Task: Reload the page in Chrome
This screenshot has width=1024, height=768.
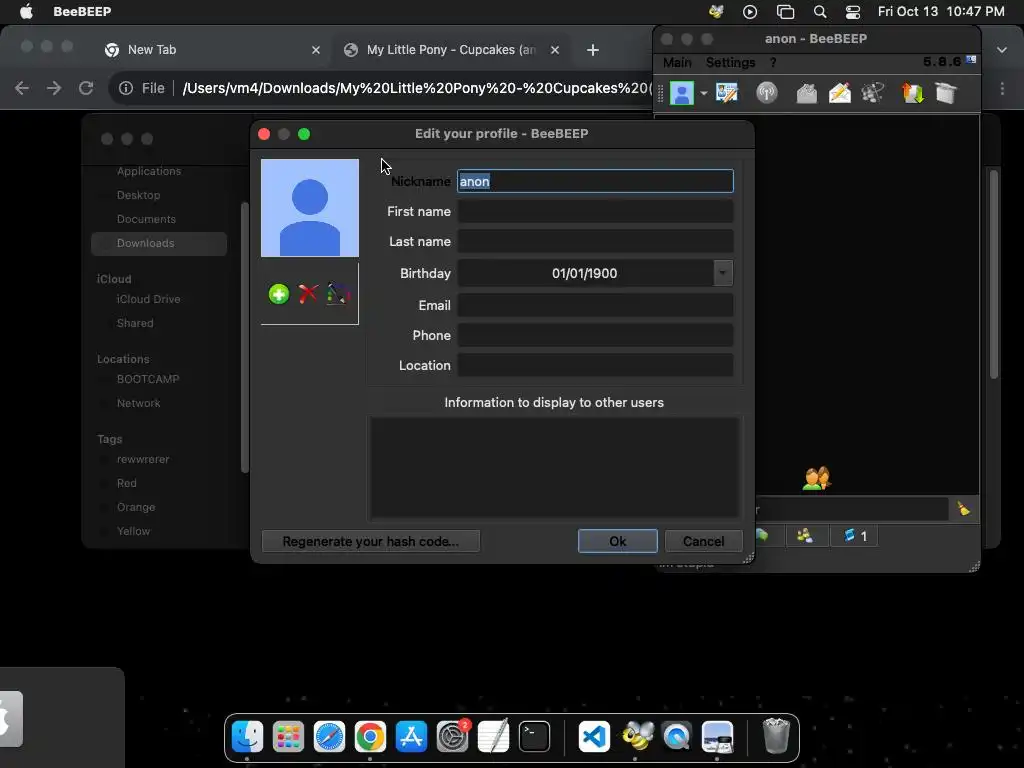Action: (x=86, y=88)
